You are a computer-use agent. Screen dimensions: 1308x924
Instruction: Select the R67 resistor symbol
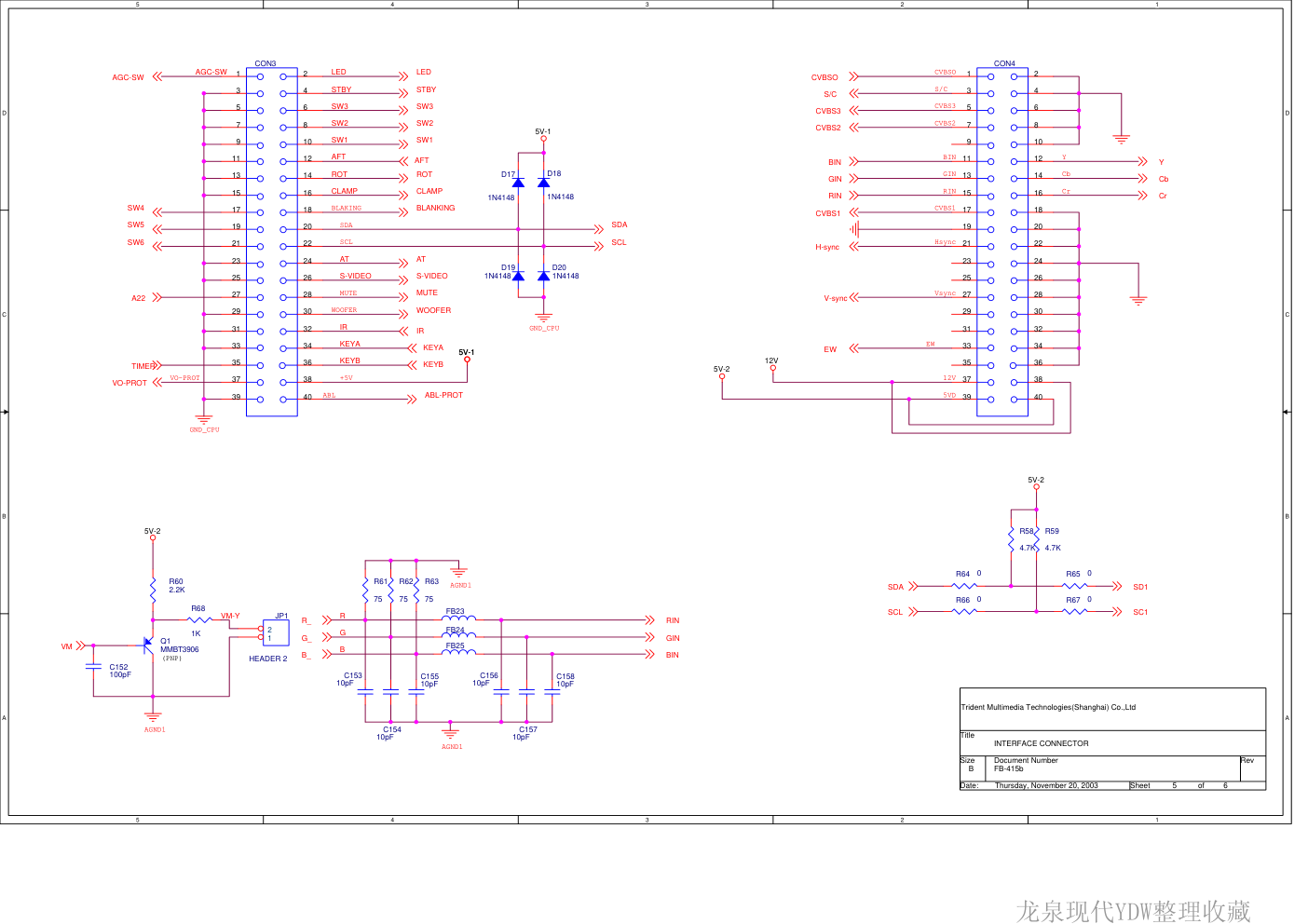[1075, 611]
